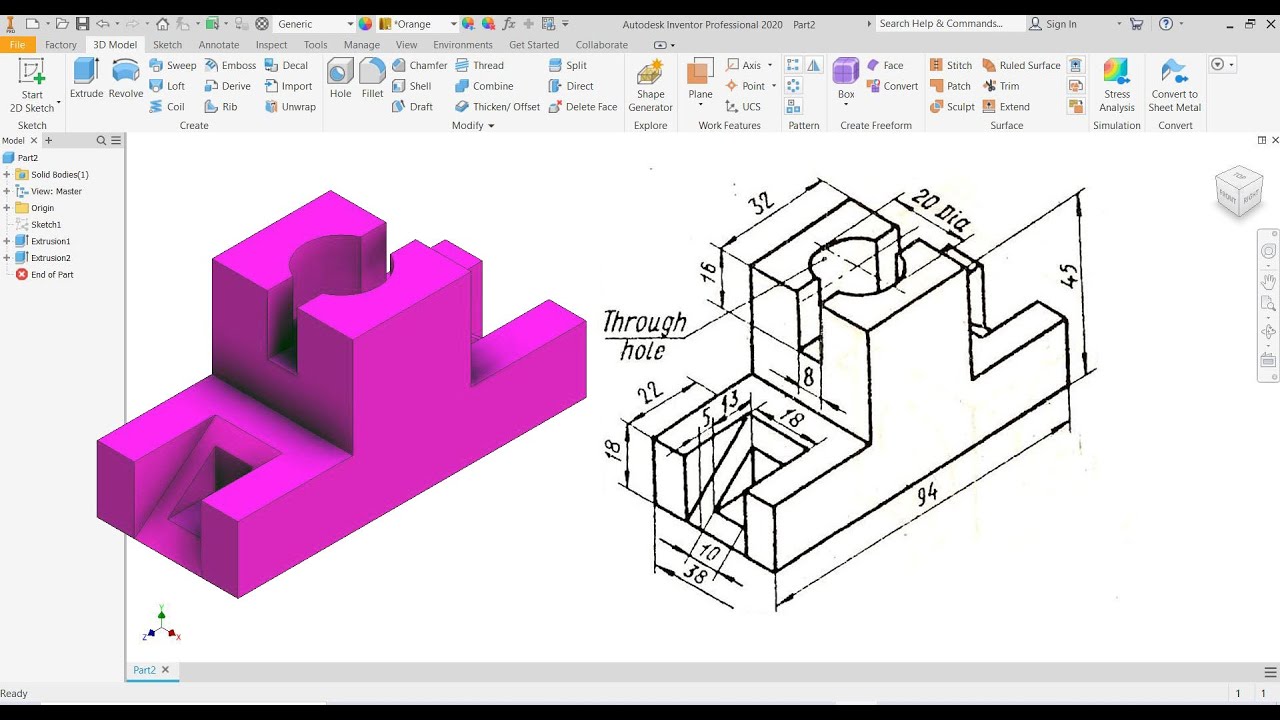The height and width of the screenshot is (720, 1280).
Task: Open the Axis dropdown arrow
Action: tap(770, 65)
